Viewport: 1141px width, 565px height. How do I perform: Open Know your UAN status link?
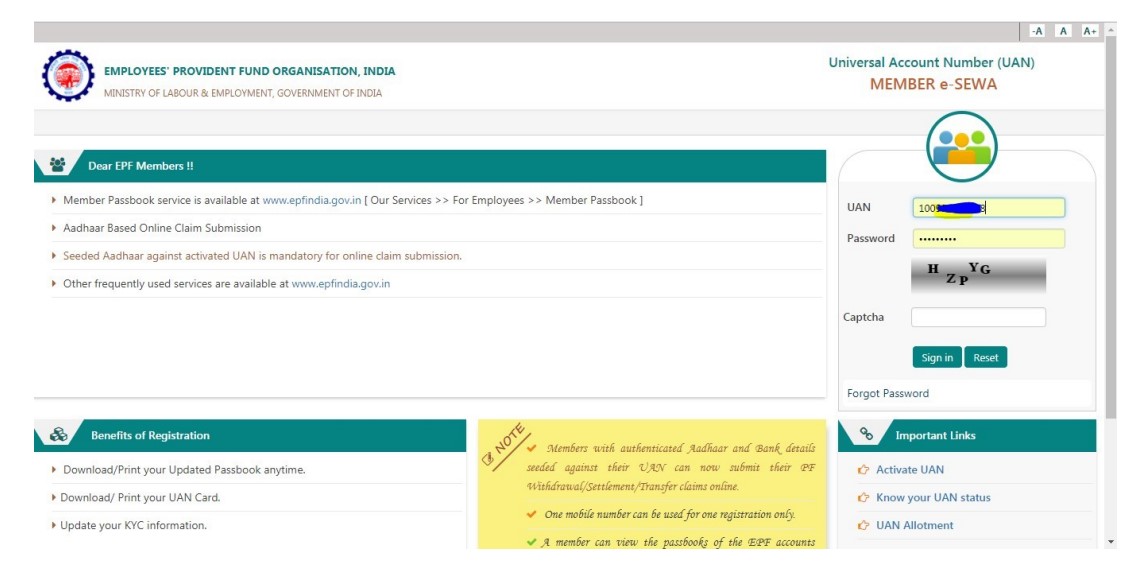(x=933, y=498)
